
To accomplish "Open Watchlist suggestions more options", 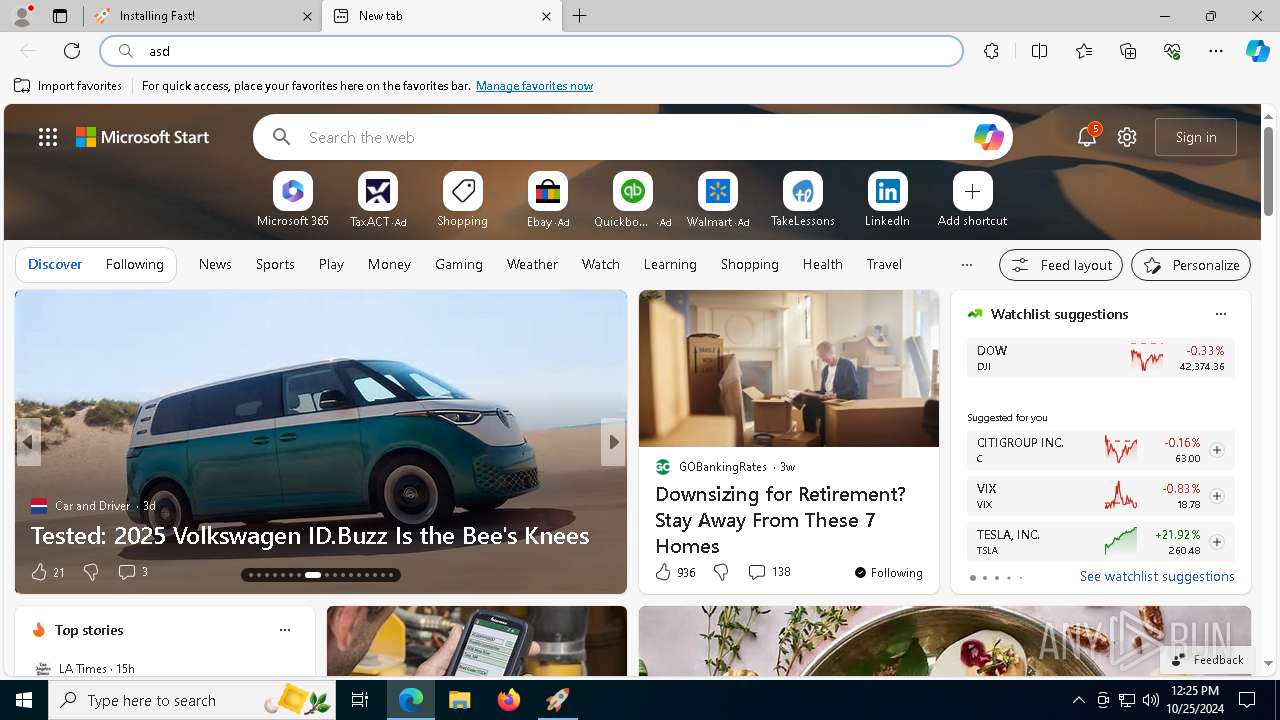I will (x=1220, y=314).
